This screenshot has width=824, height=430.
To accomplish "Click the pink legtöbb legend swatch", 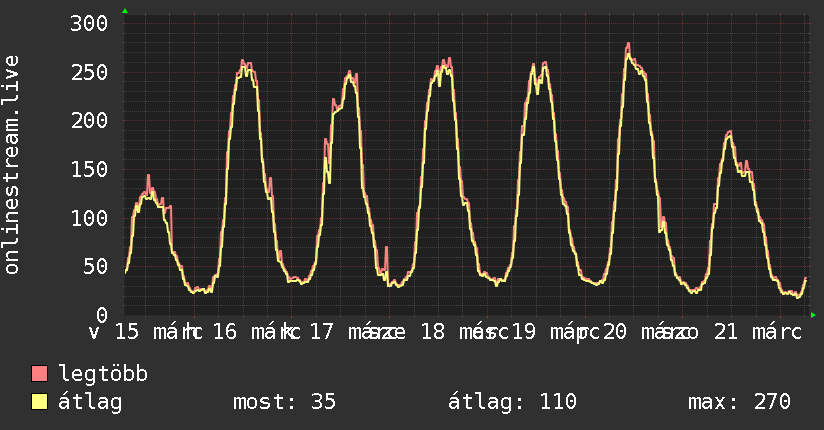I will point(39,373).
